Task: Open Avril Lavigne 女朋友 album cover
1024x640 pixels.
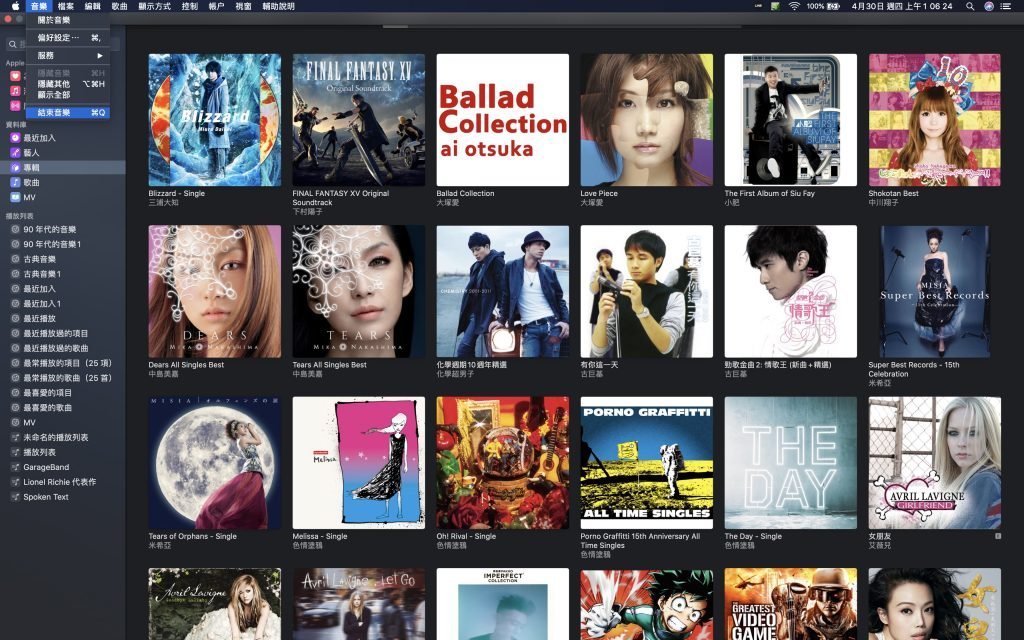Action: pos(935,463)
